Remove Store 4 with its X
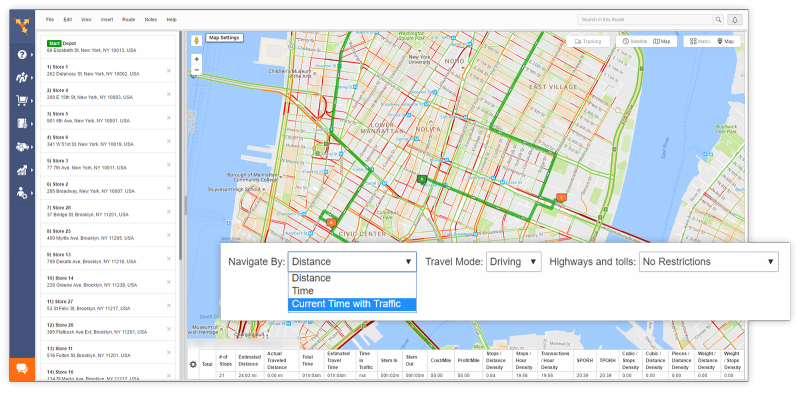Viewport: 800px width, 394px height. (169, 94)
